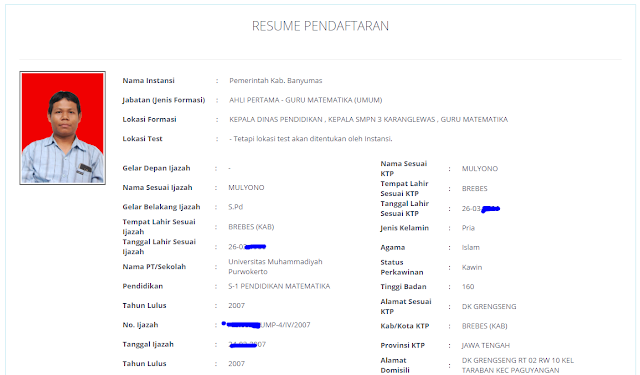
Task: Select the 'Tanggal Lahir Sesuai KTP' label
Action: (x=404, y=209)
